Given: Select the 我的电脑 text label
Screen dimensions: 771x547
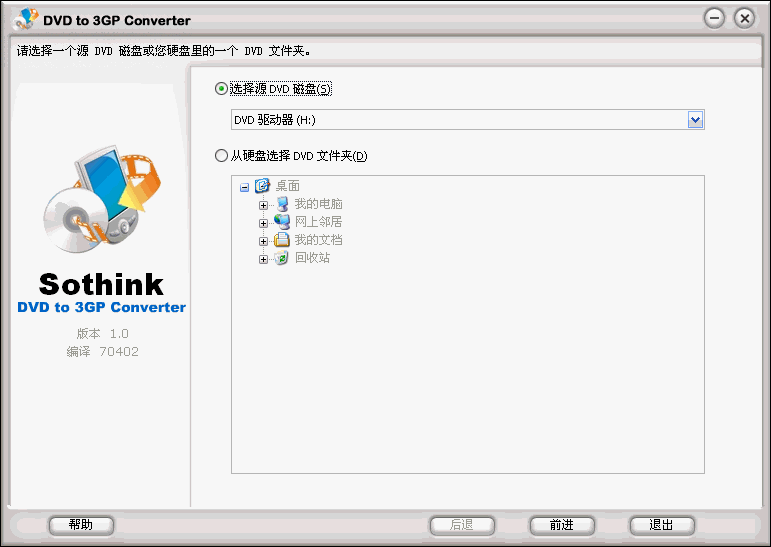Looking at the screenshot, I should click(318, 204).
